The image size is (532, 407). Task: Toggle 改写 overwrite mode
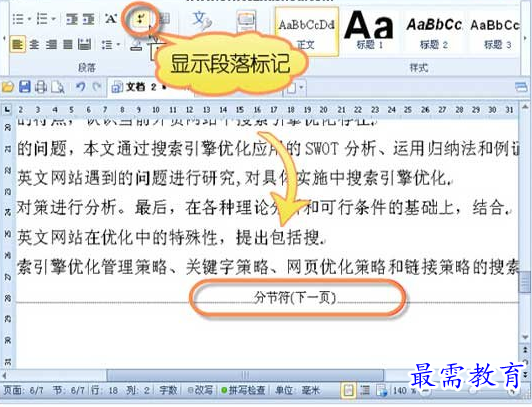pos(201,391)
